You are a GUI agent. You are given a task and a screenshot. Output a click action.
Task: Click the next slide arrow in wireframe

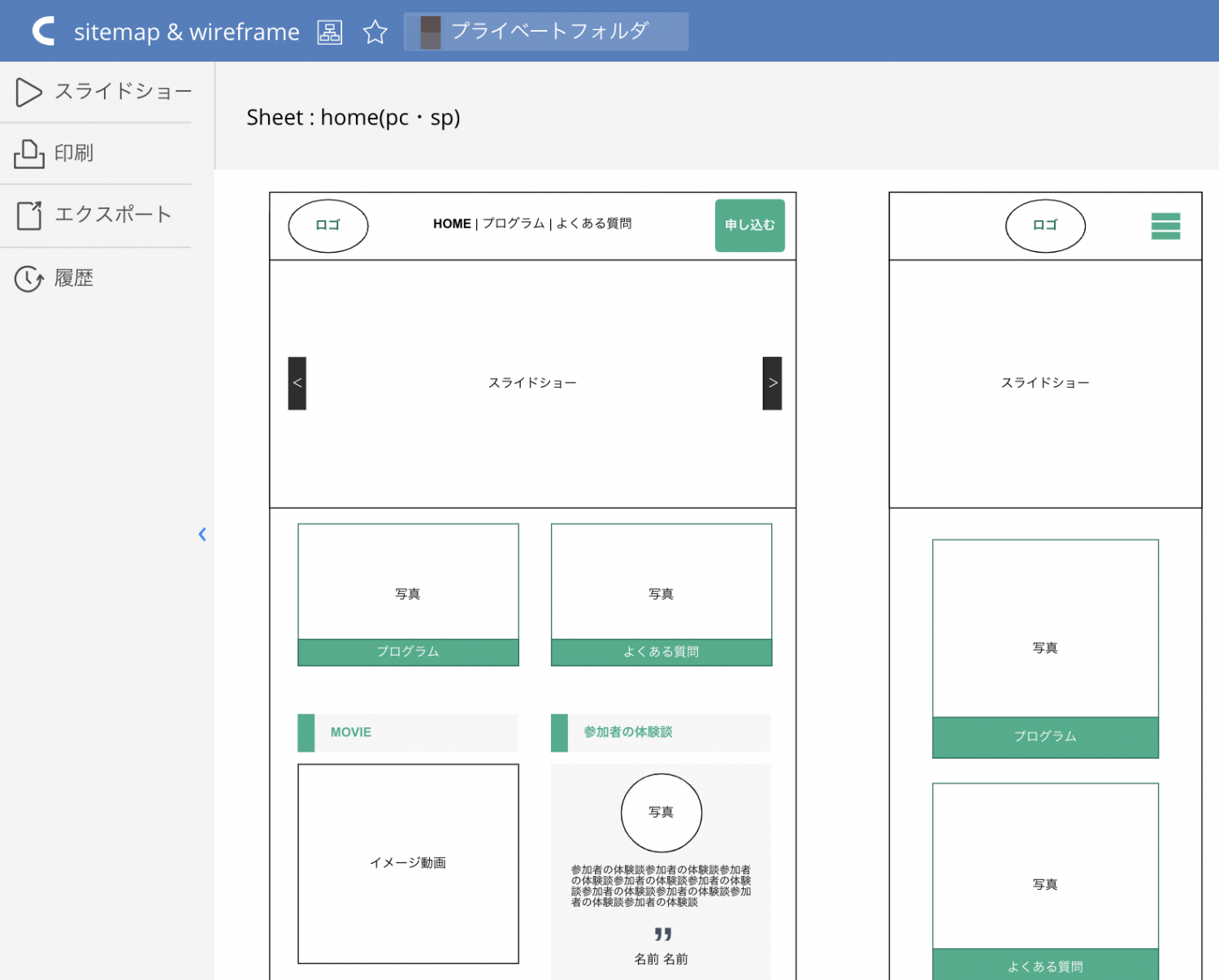[772, 383]
